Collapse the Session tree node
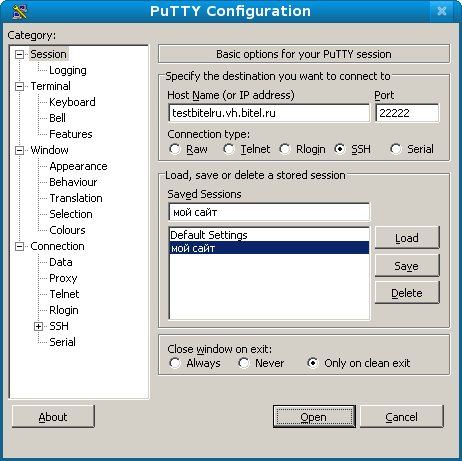Image resolution: width=462 pixels, height=461 pixels. click(20, 54)
